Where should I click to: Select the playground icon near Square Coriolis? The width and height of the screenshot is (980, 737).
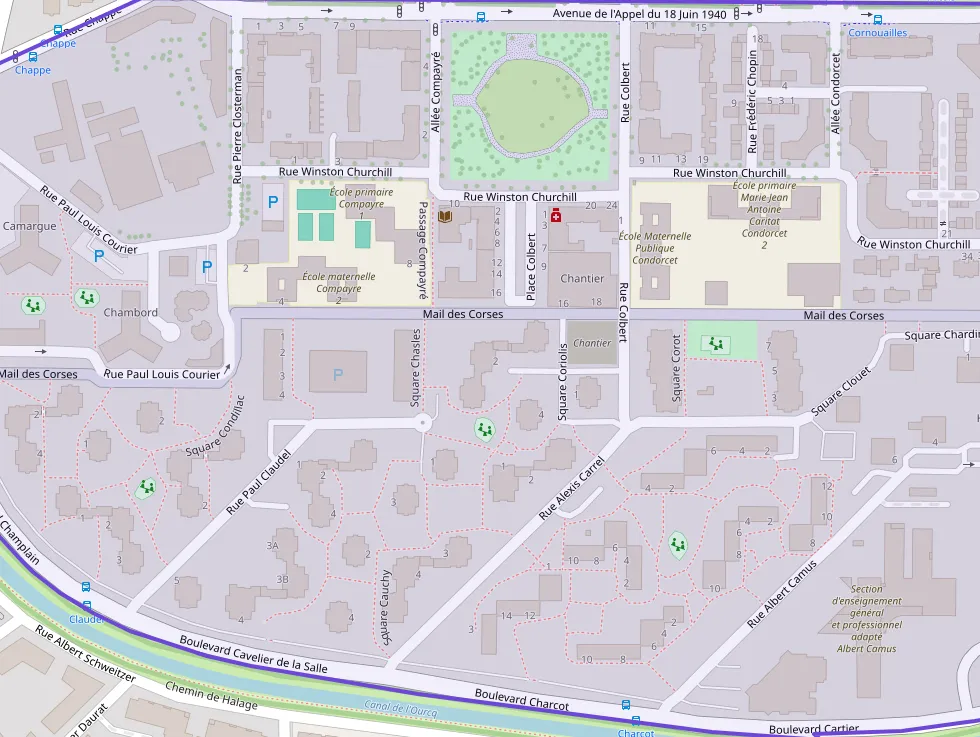pos(485,430)
